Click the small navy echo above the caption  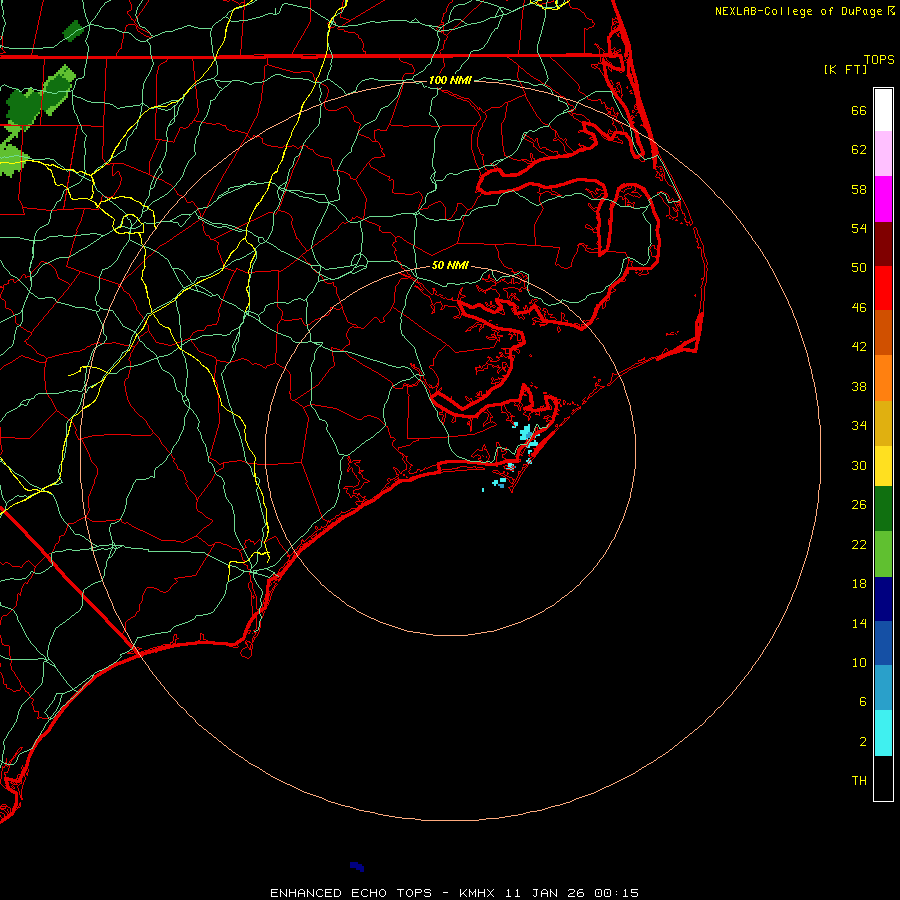(357, 866)
